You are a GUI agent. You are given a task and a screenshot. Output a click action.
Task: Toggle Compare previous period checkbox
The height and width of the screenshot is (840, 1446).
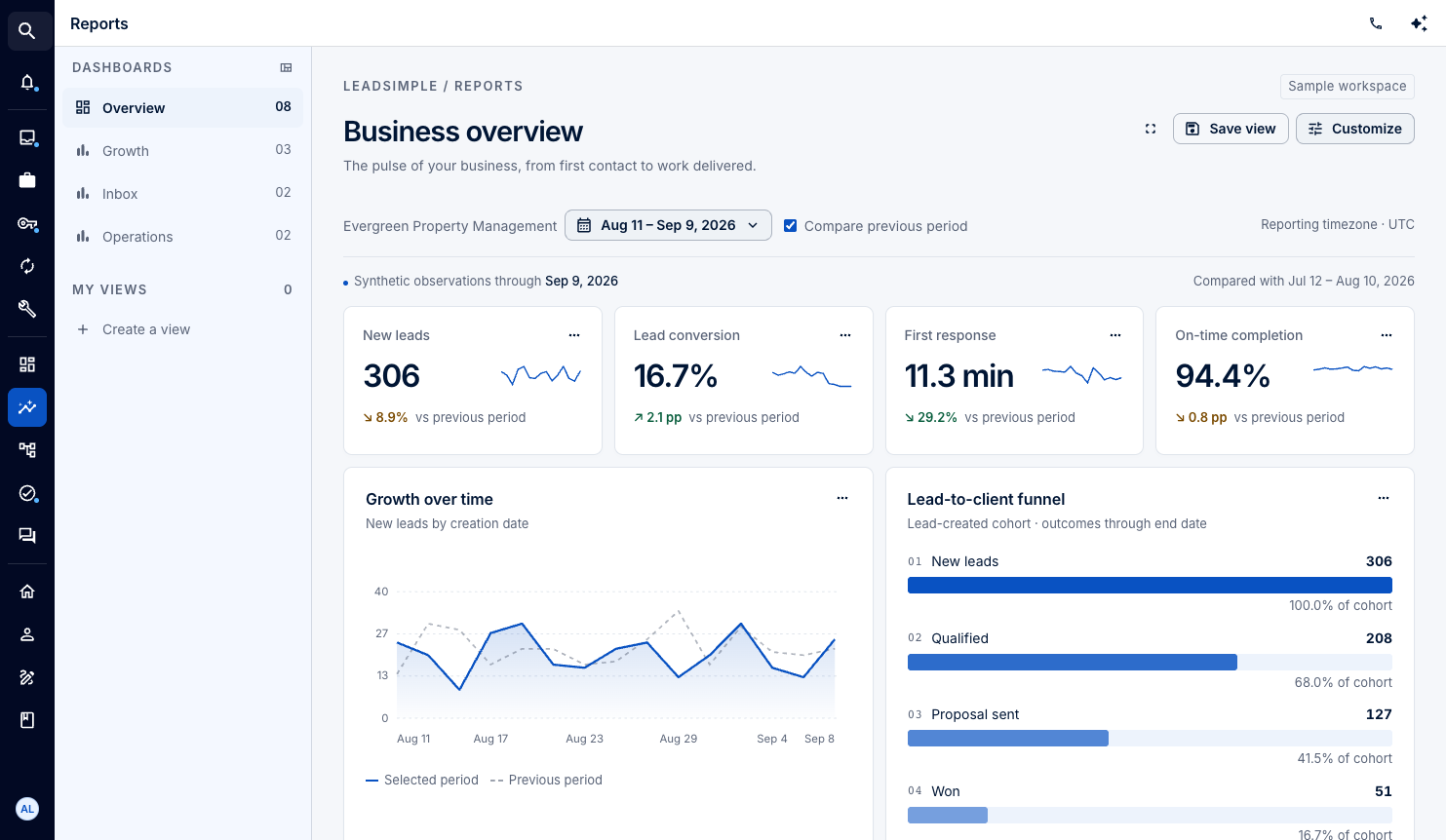coord(791,226)
